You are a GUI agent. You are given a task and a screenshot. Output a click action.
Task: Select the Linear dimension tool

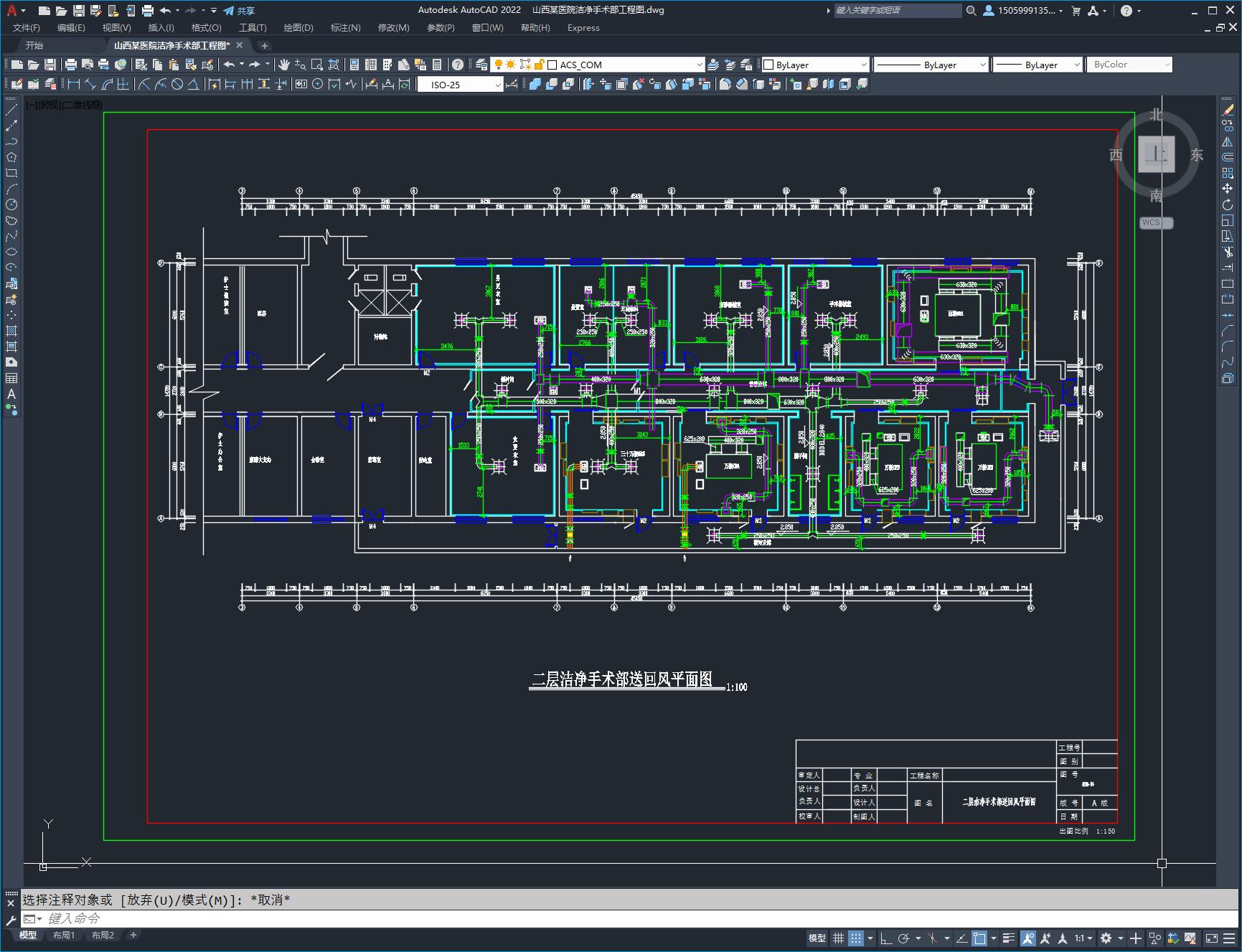(x=73, y=85)
